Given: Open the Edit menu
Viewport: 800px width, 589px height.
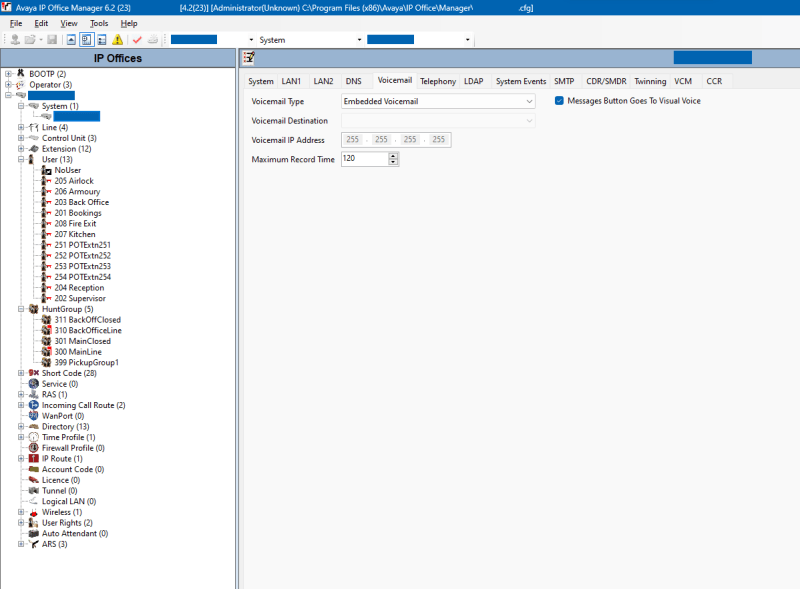Looking at the screenshot, I should tap(41, 23).
